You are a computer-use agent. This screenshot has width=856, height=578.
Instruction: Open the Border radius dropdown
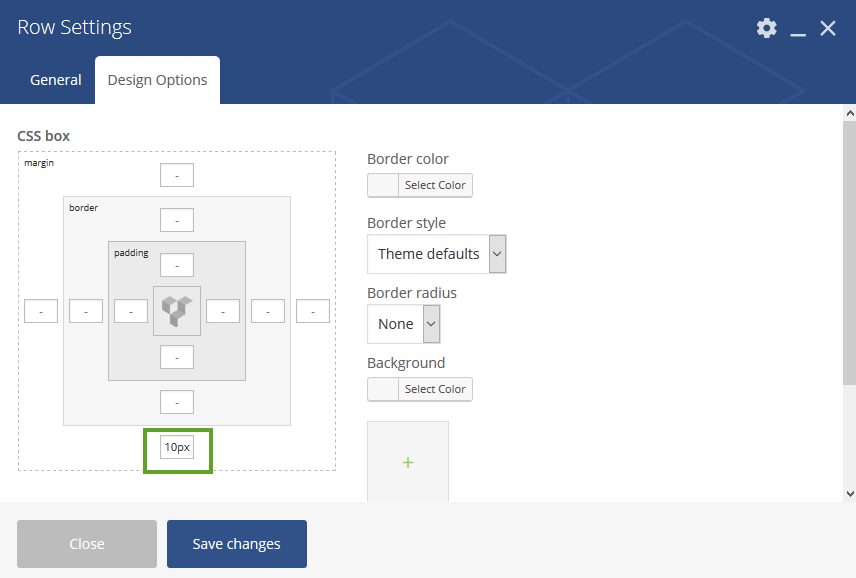[403, 324]
